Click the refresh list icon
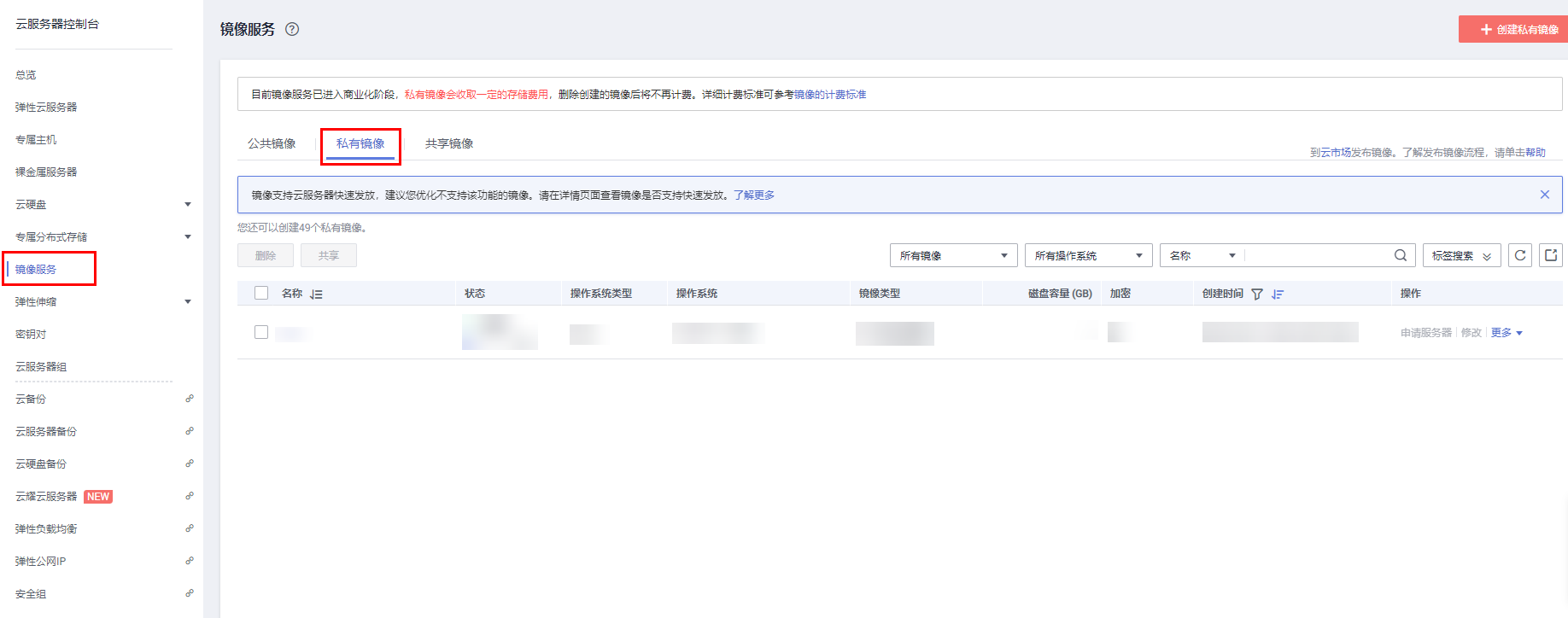Image resolution: width=1568 pixels, height=618 pixels. click(x=1520, y=255)
